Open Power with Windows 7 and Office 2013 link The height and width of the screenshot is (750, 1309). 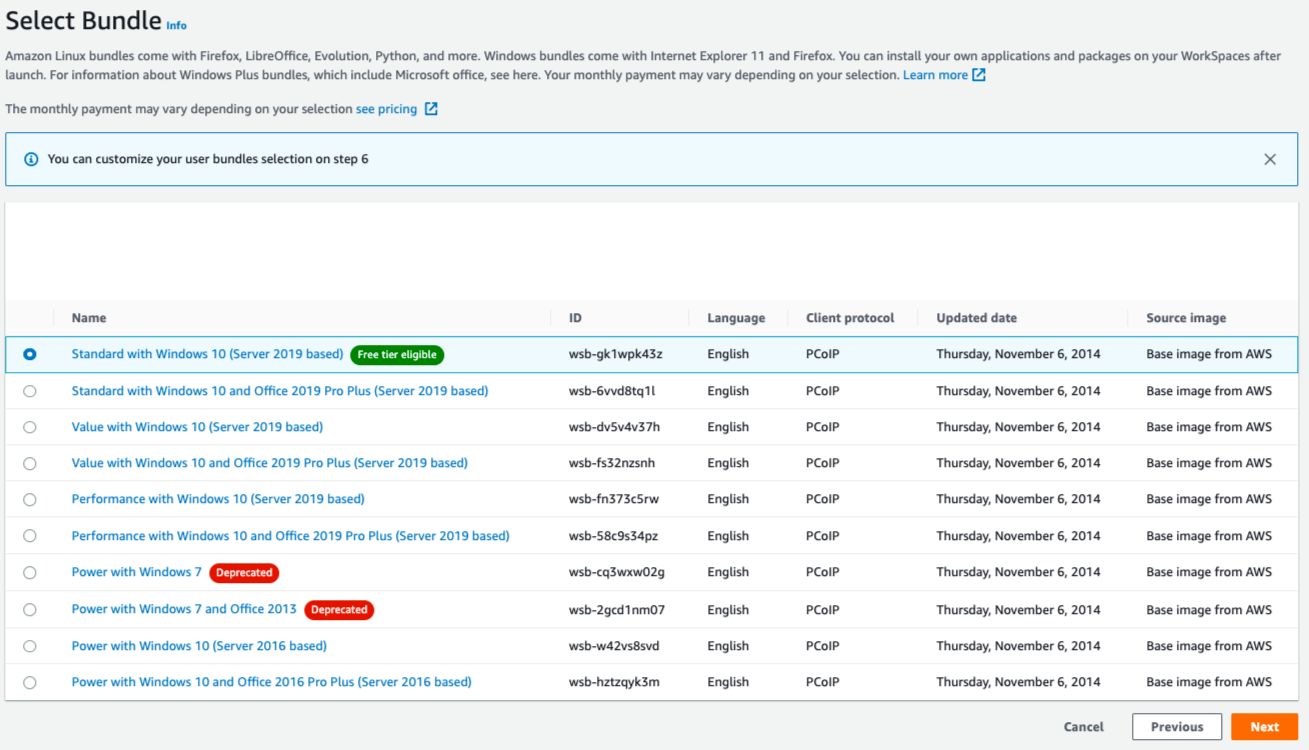184,609
